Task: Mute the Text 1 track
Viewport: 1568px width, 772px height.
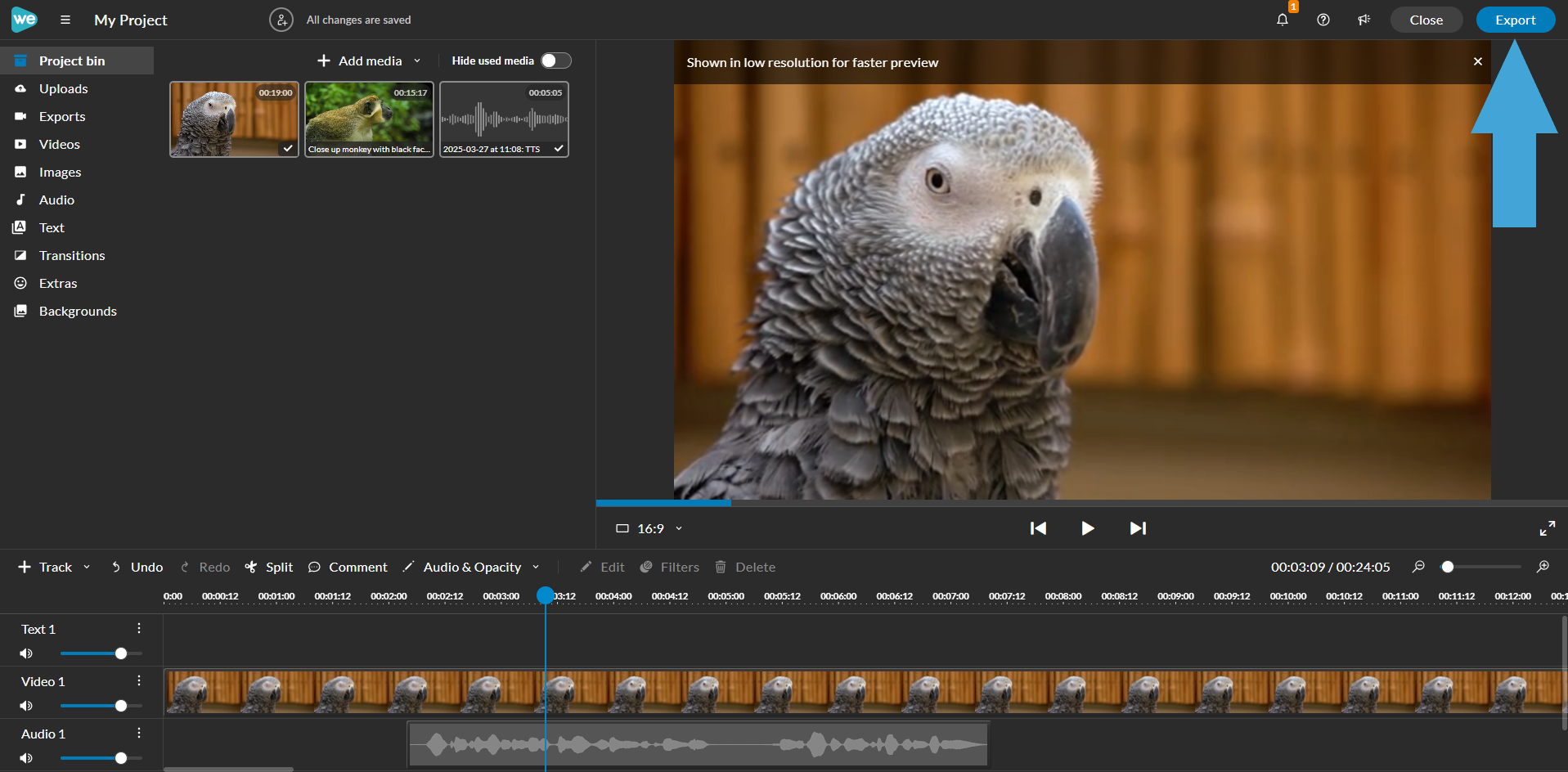Action: tap(26, 653)
